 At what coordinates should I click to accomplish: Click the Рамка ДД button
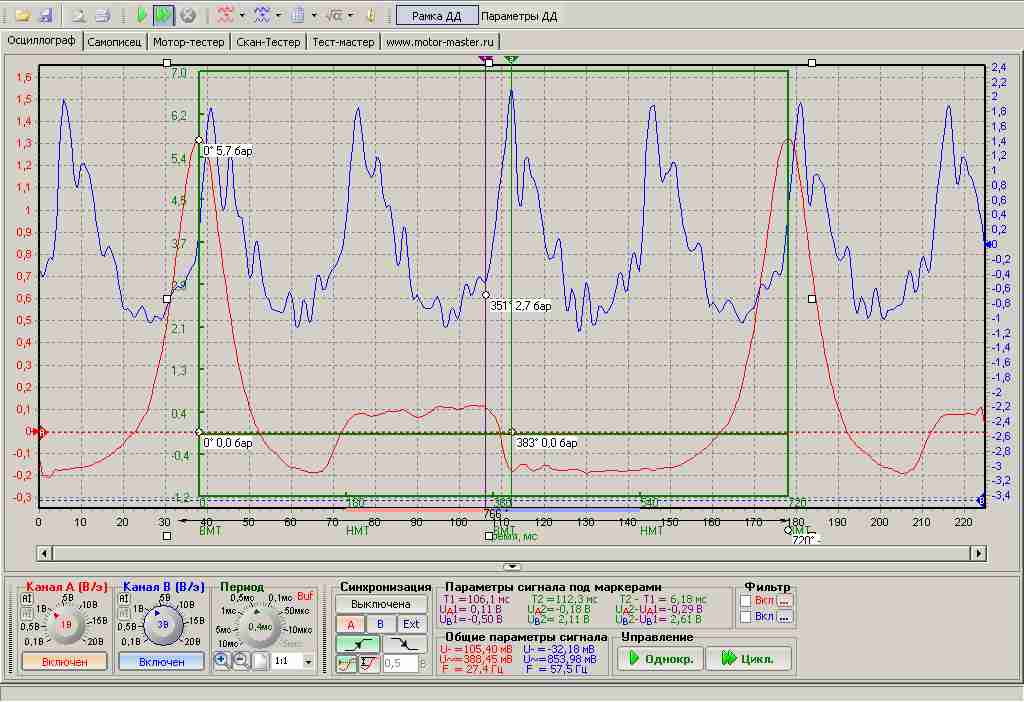[436, 16]
